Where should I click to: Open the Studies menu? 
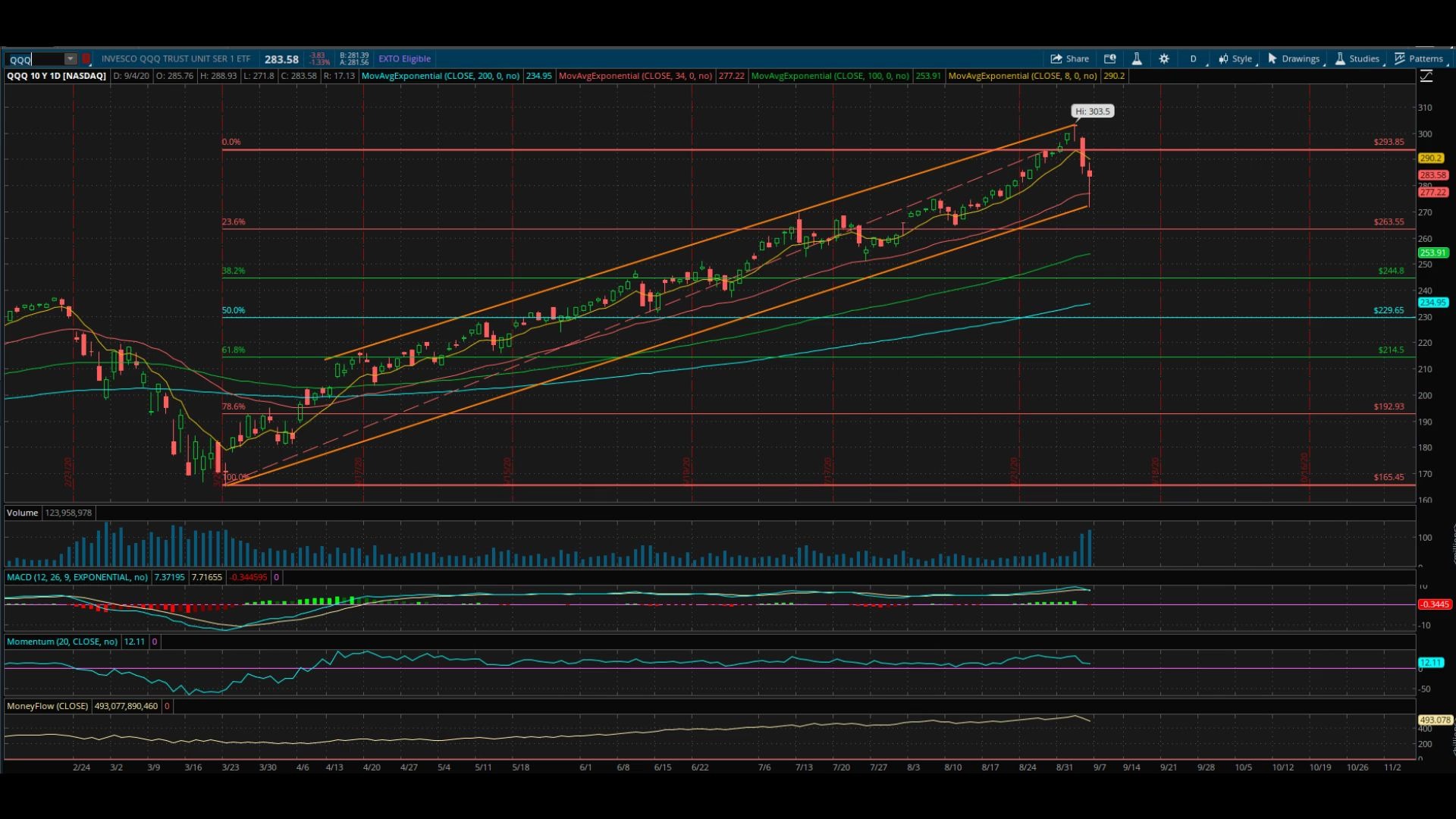click(1357, 58)
